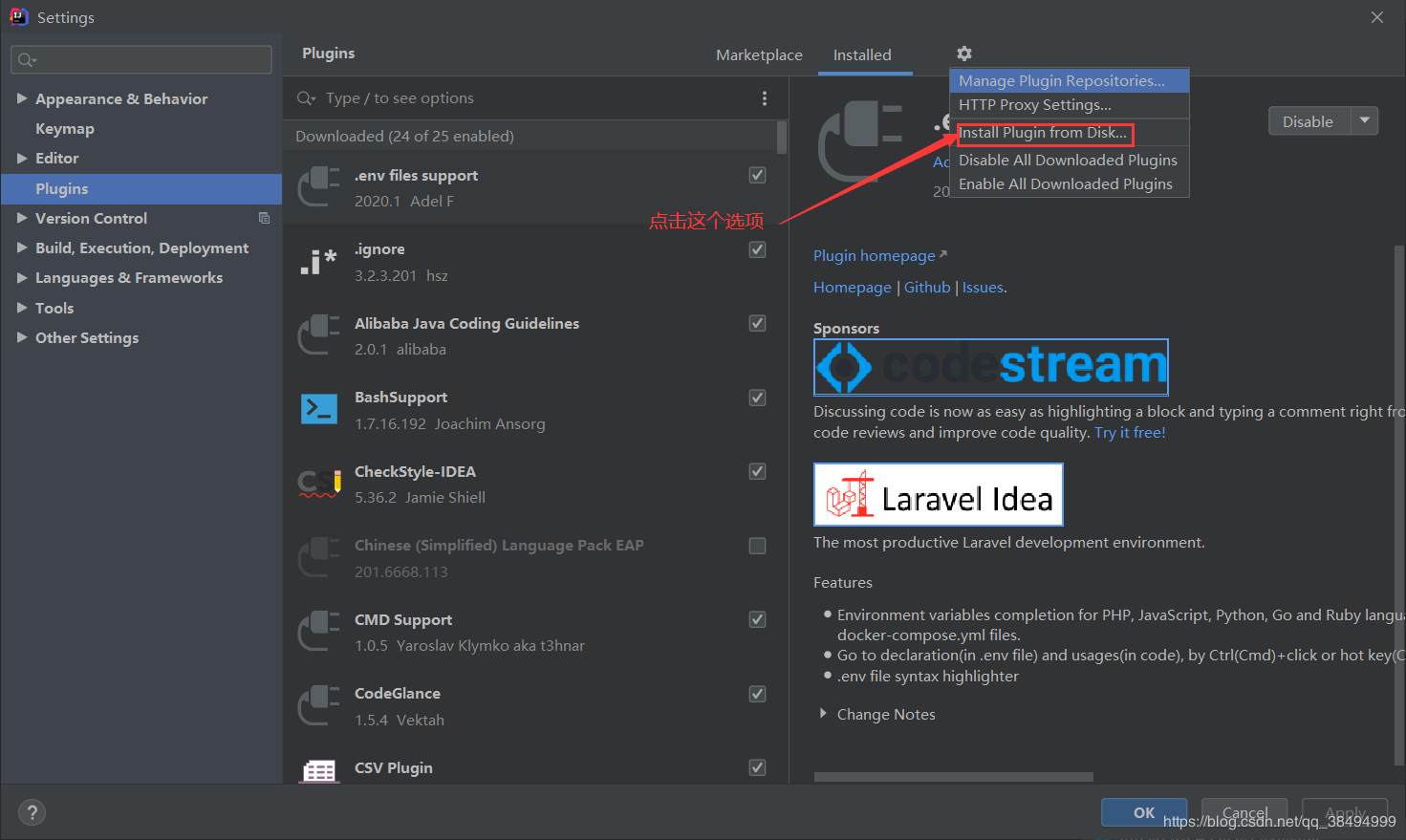Screen dimensions: 1406x840
Task: Uncheck the .env files support plugin
Action: coord(758,175)
